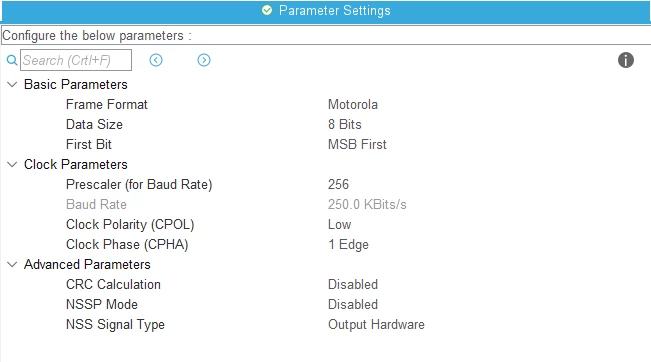Change Clock Polarity value Low
This screenshot has width=651, height=362.
click(340, 225)
